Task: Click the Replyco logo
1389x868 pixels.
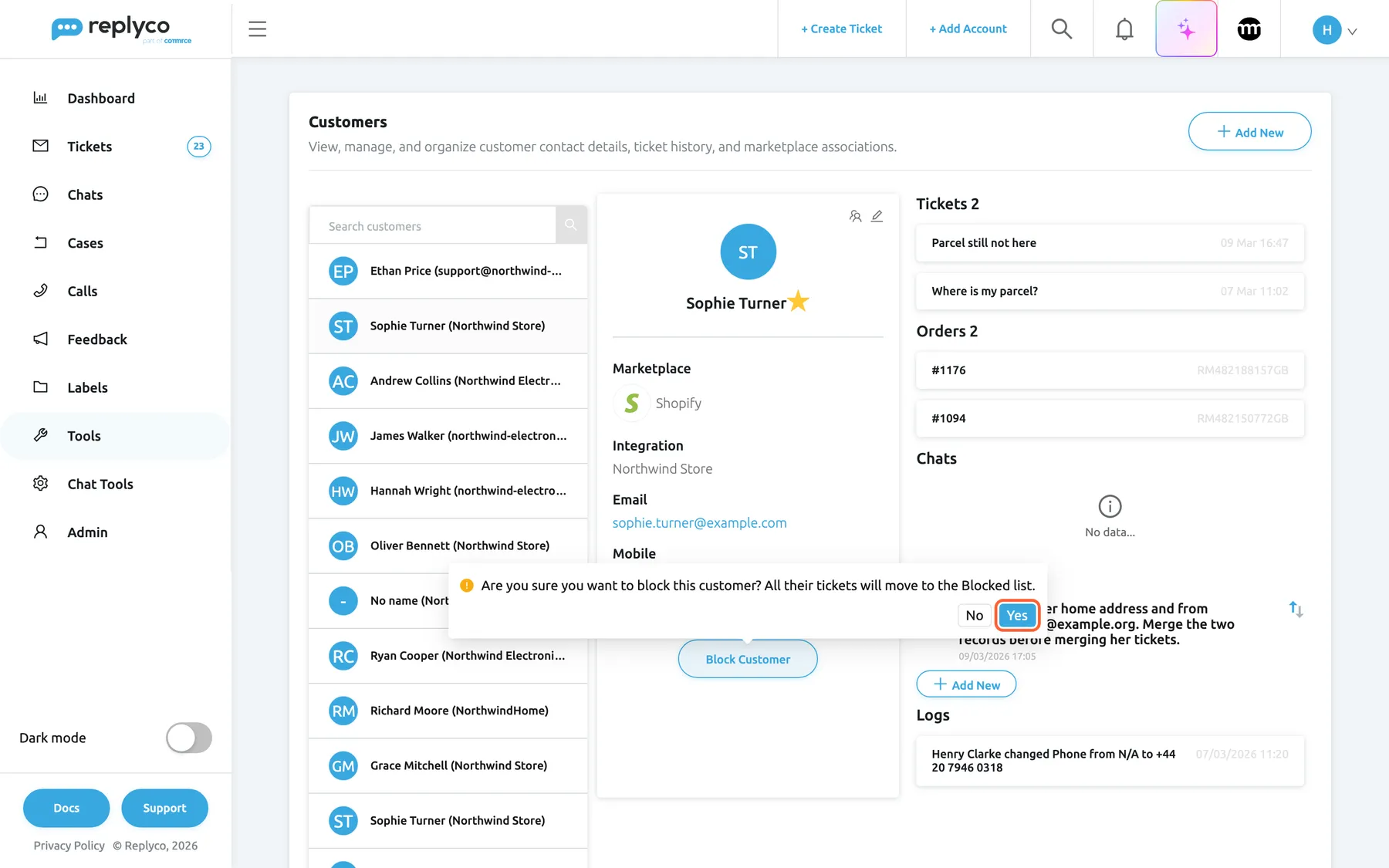Action: pyautogui.click(x=121, y=29)
